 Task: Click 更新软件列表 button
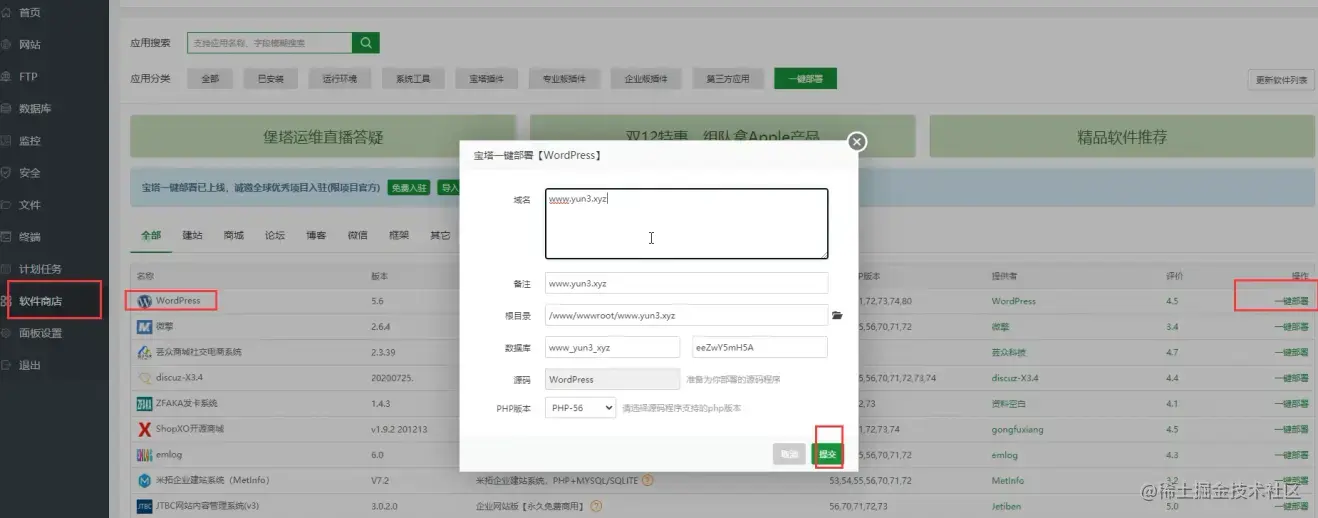point(1281,80)
